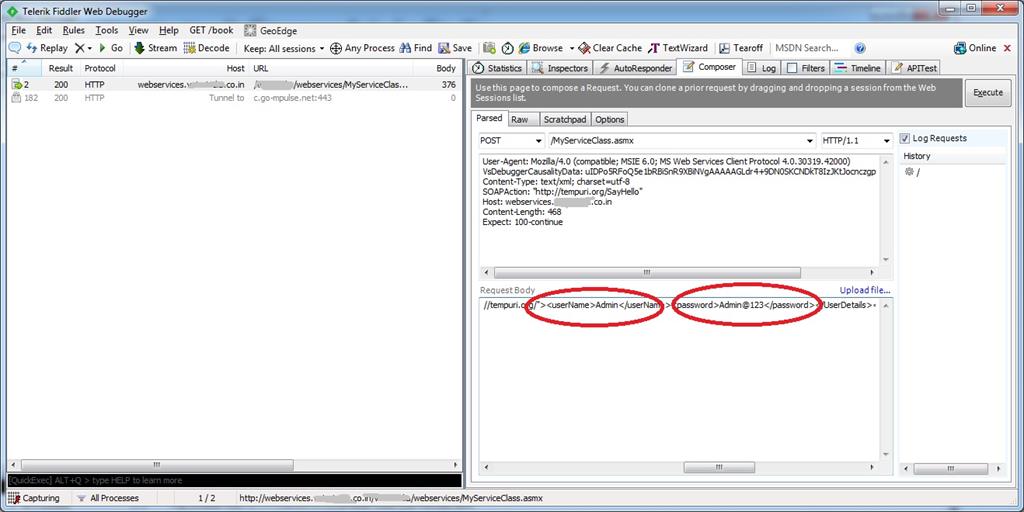Select session 182 Tunnel to row

pyautogui.click(x=234, y=97)
